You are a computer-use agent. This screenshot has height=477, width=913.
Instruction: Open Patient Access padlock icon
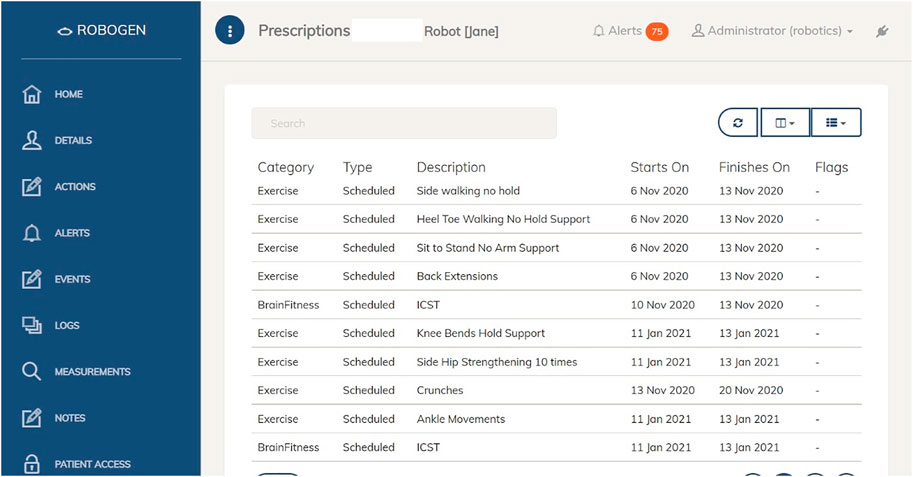[31, 464]
